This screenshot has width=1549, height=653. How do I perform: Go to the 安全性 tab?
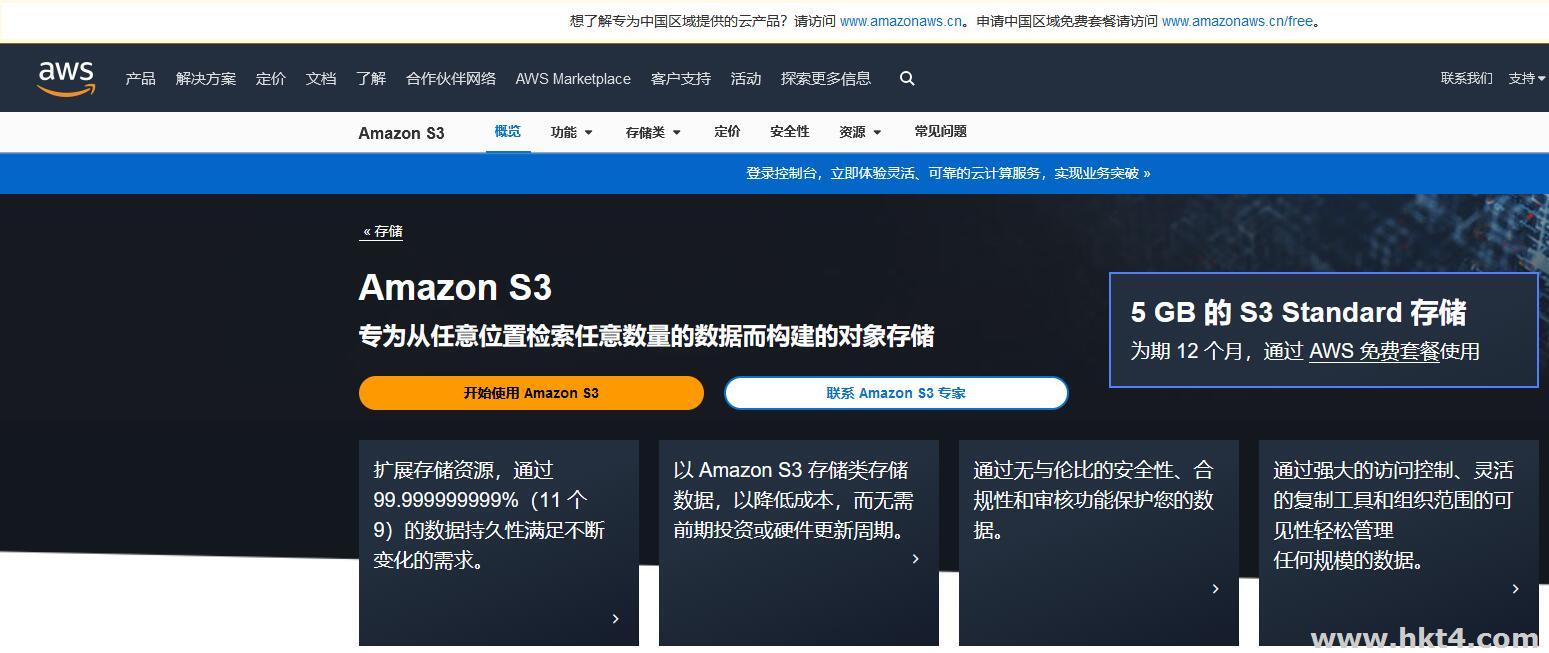point(790,131)
